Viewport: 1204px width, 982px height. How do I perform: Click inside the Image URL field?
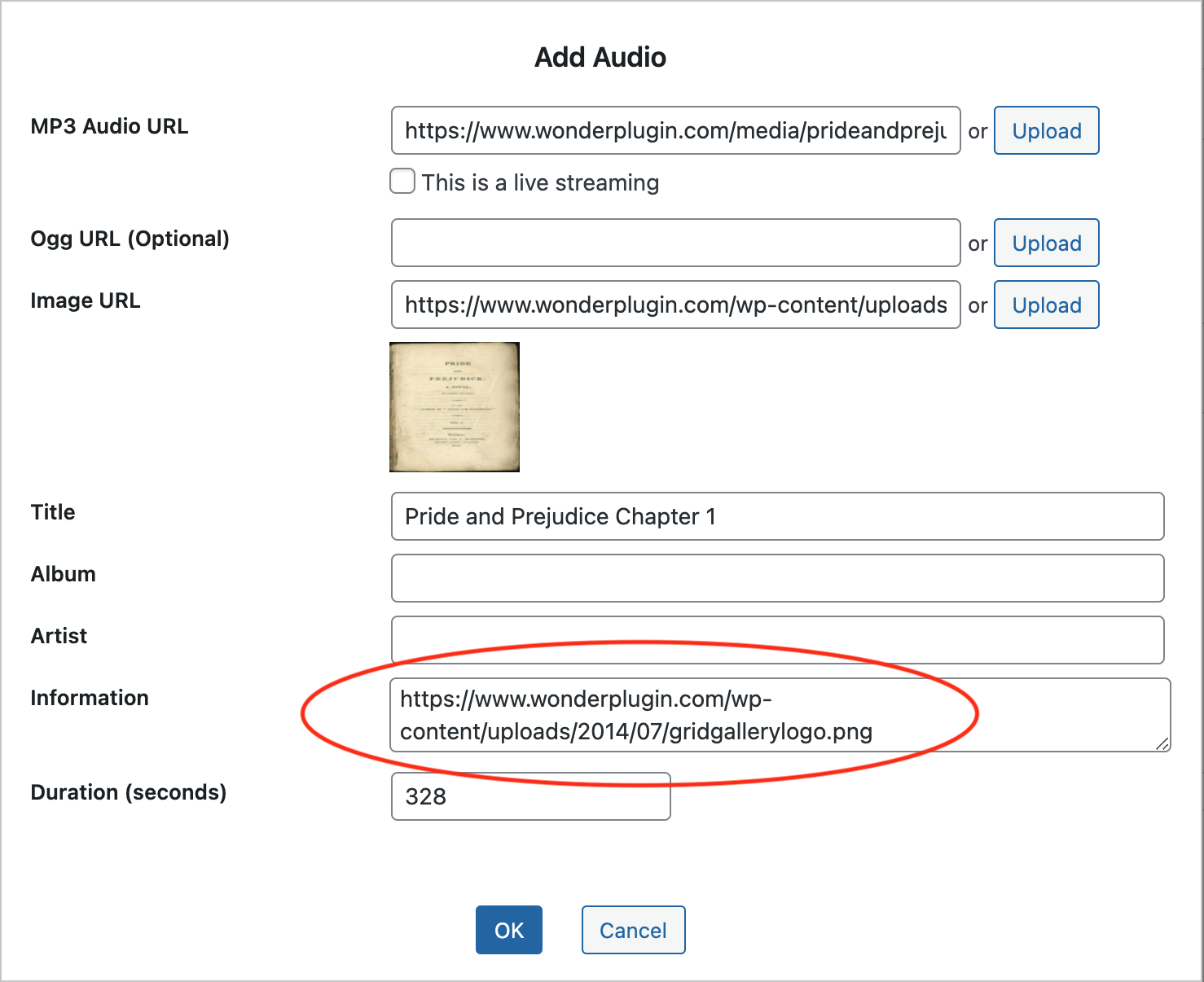click(x=675, y=305)
